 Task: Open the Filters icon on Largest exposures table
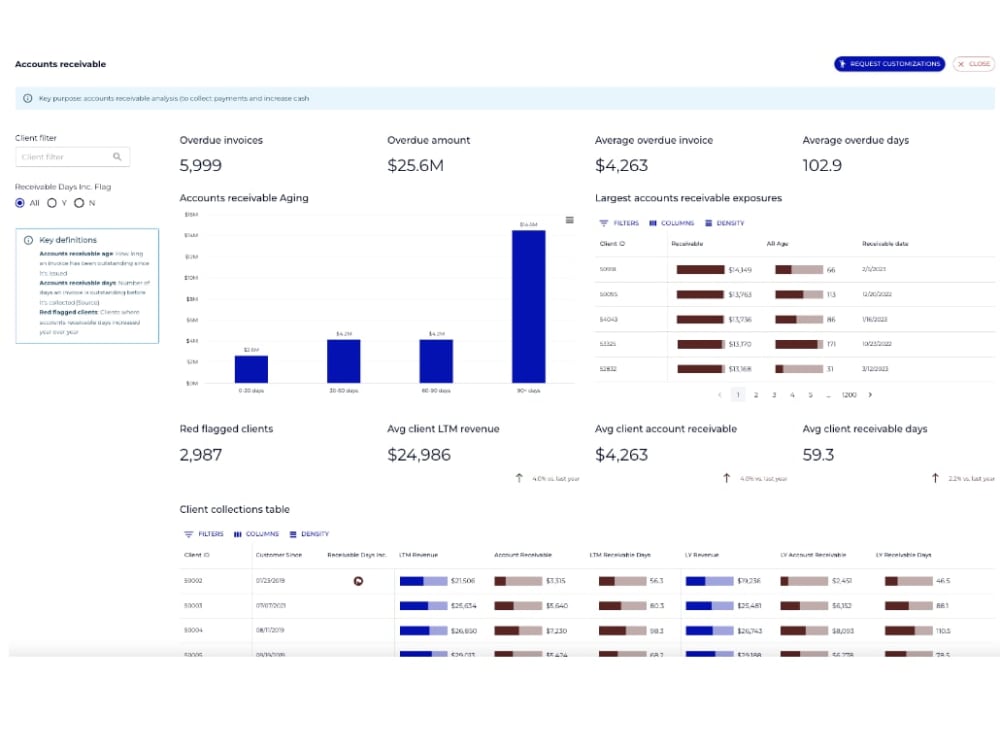(603, 223)
